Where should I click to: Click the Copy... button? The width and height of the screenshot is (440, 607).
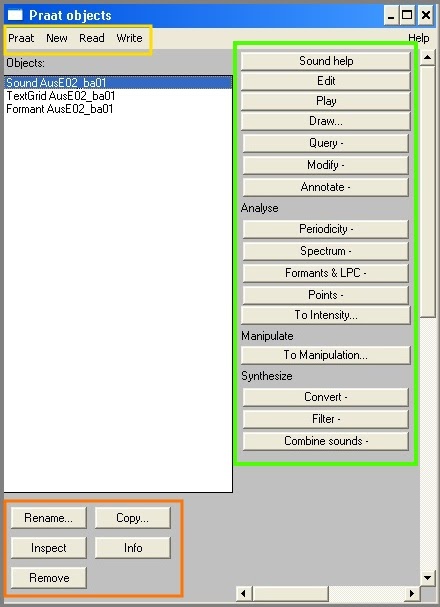132,518
